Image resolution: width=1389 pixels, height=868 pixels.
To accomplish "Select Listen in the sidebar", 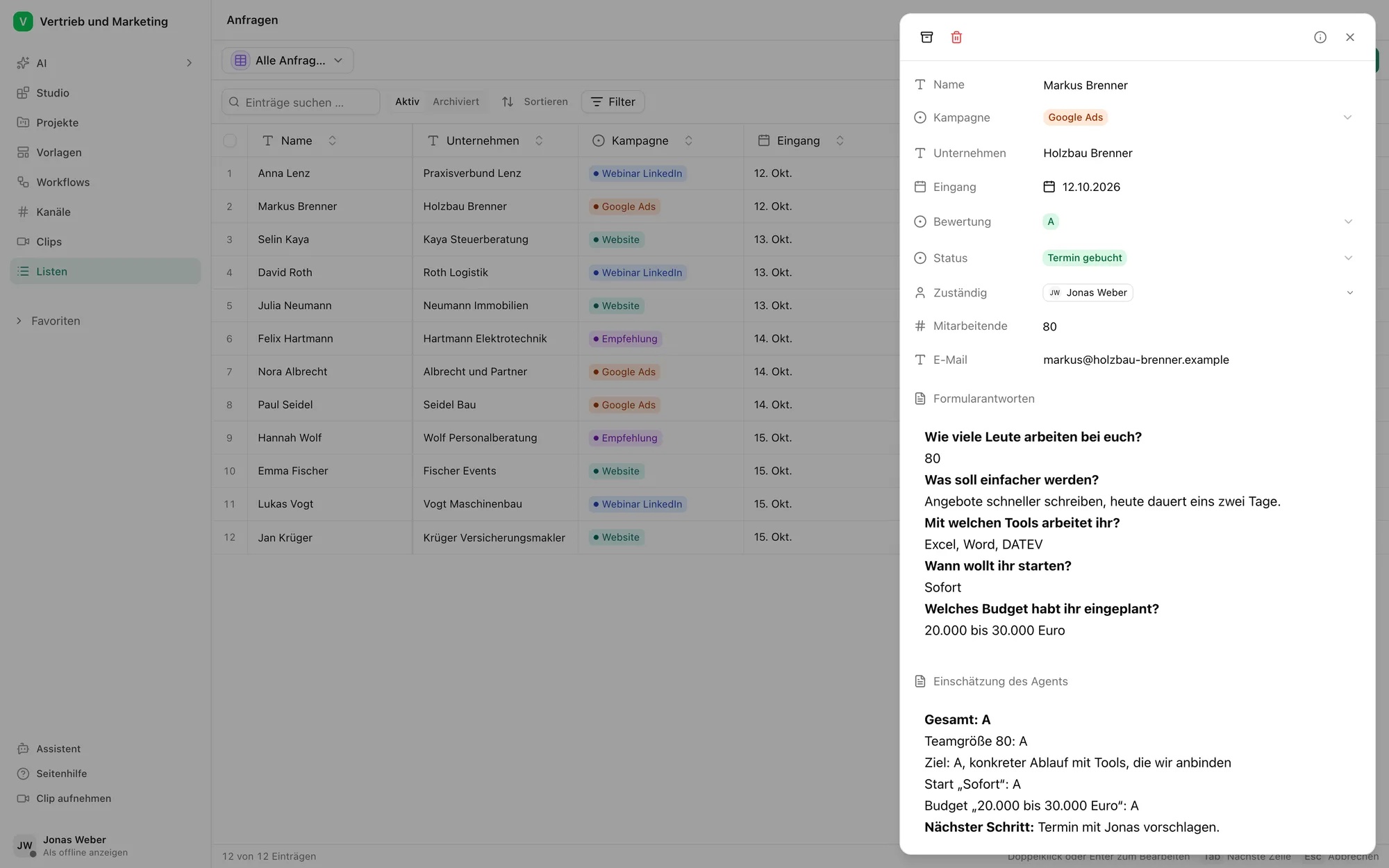I will pos(105,272).
